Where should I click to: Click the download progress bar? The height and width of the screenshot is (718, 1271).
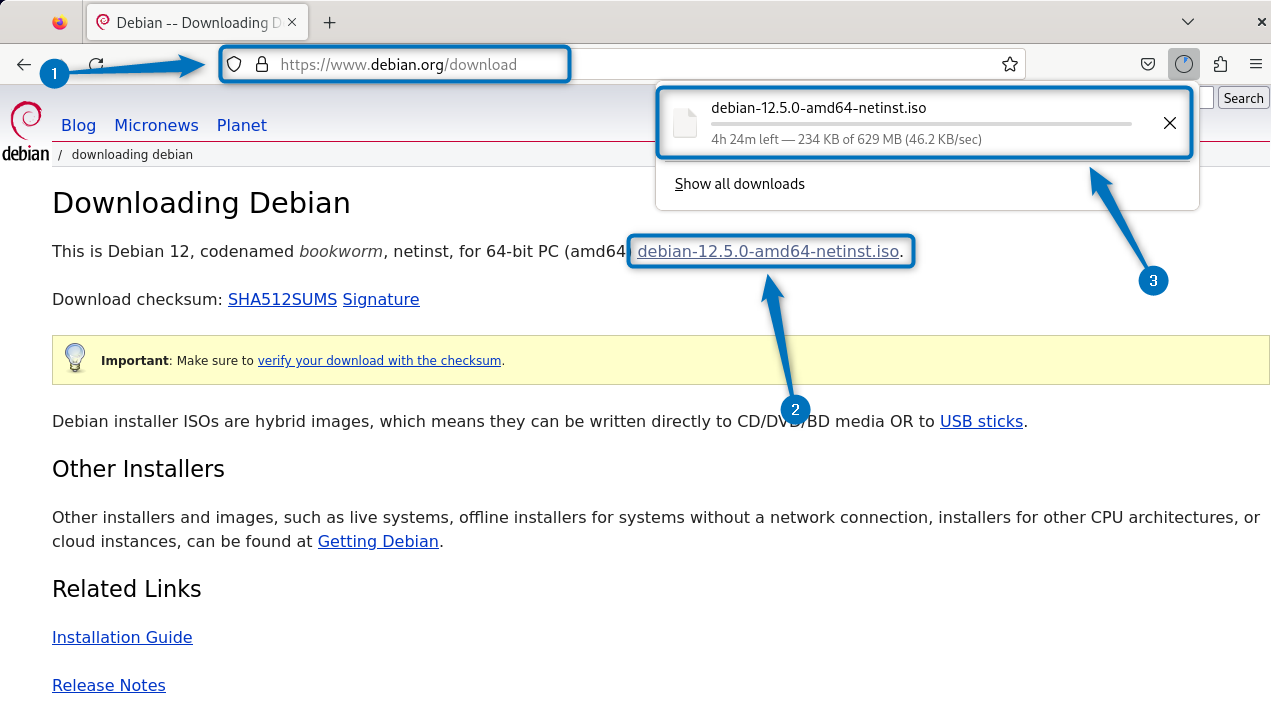click(x=920, y=124)
